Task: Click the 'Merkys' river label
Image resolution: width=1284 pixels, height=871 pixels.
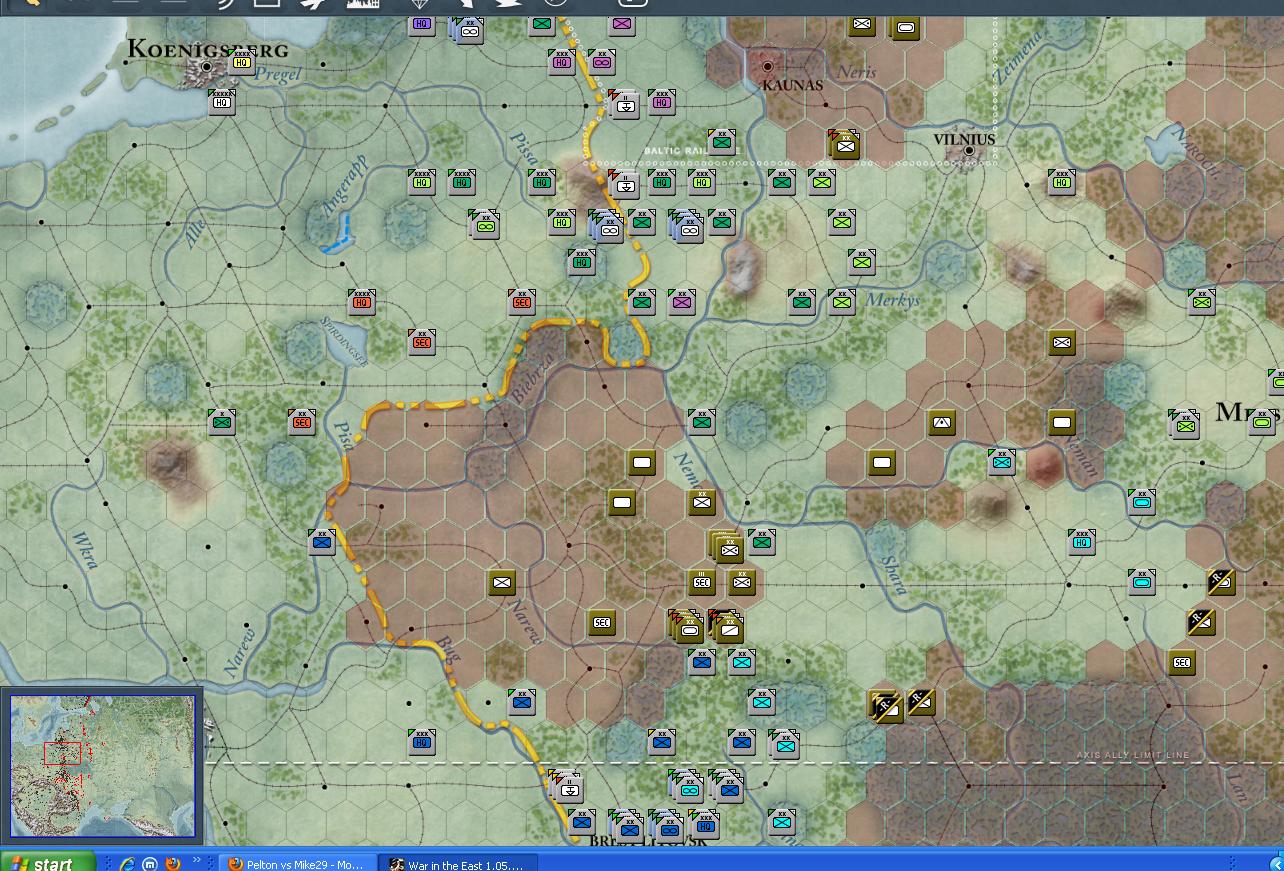Action: pyautogui.click(x=893, y=299)
